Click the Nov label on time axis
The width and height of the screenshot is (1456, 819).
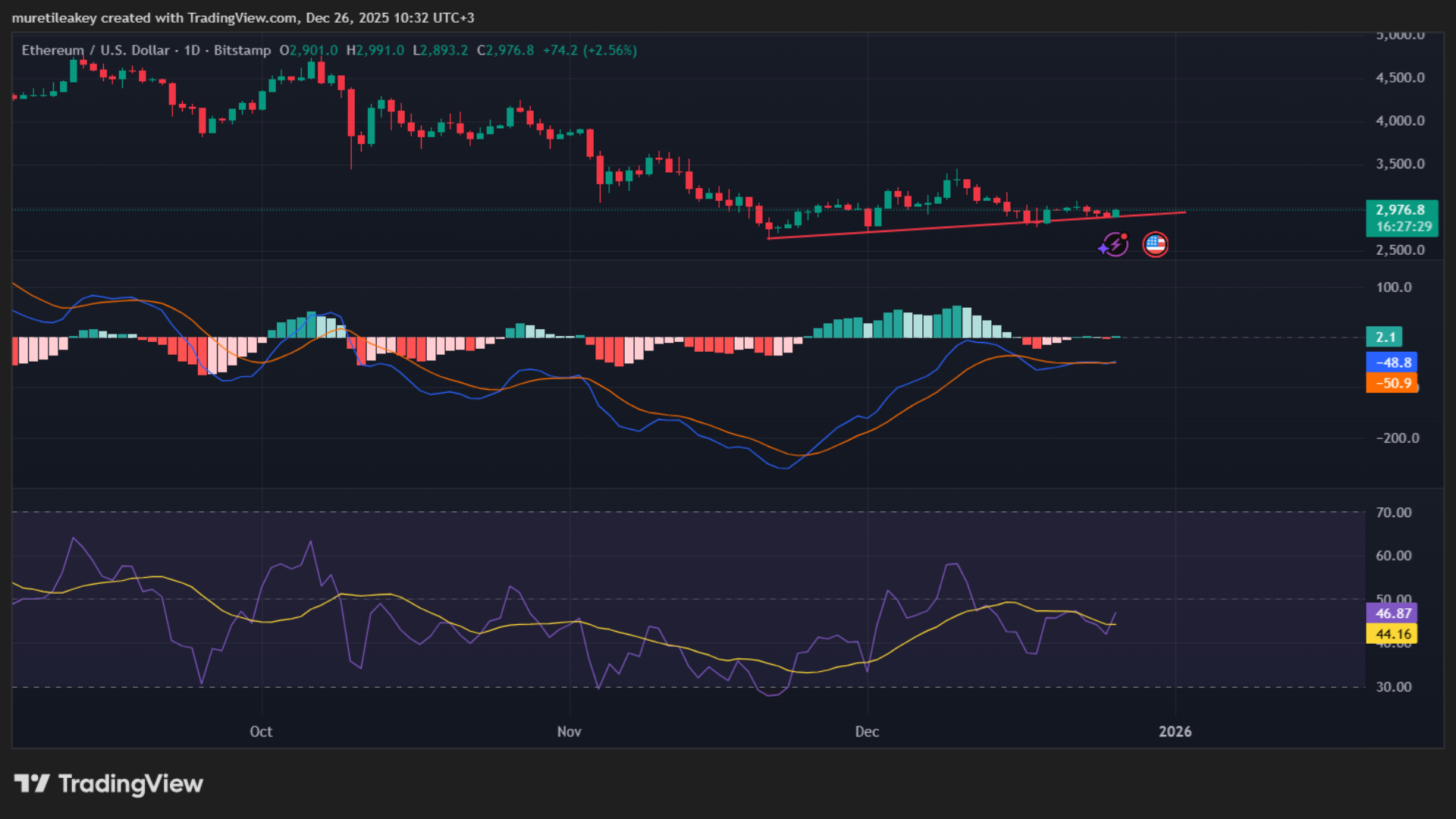[569, 732]
